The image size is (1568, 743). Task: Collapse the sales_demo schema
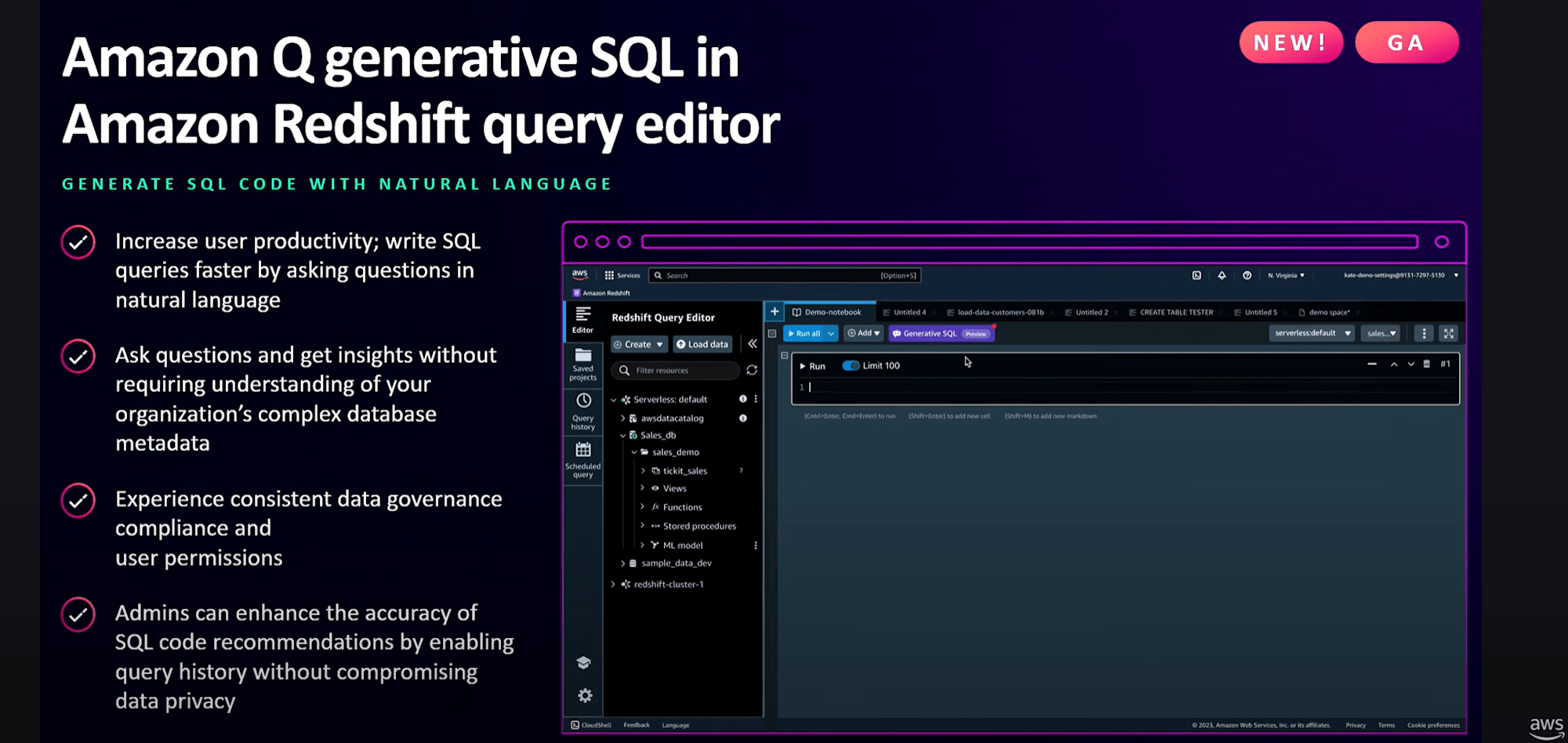click(634, 452)
